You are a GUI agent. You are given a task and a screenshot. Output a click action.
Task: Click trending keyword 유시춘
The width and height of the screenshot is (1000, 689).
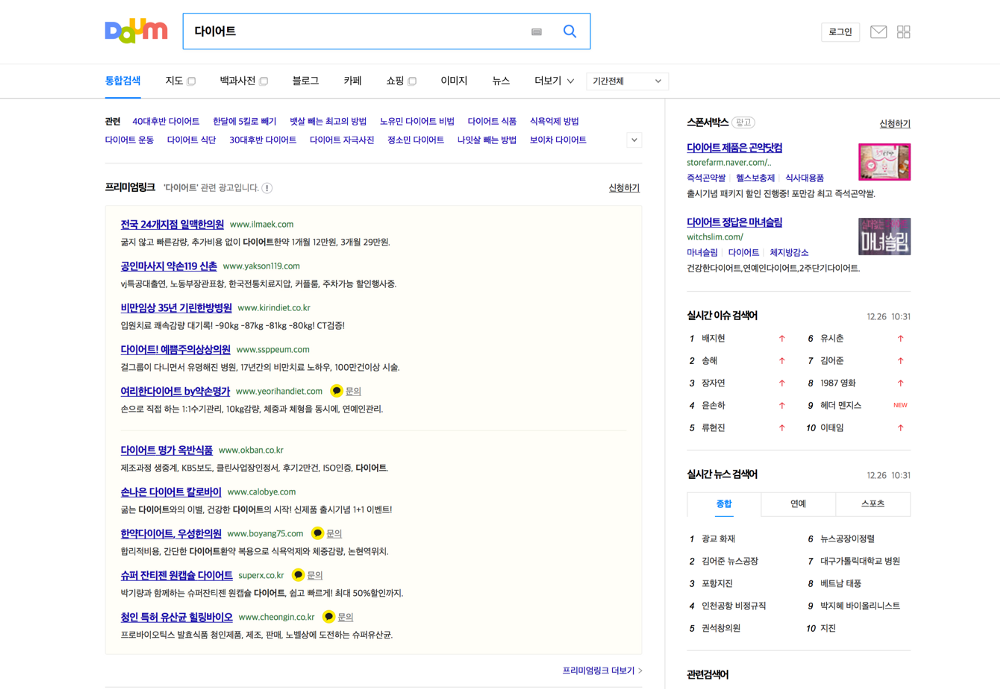point(832,339)
